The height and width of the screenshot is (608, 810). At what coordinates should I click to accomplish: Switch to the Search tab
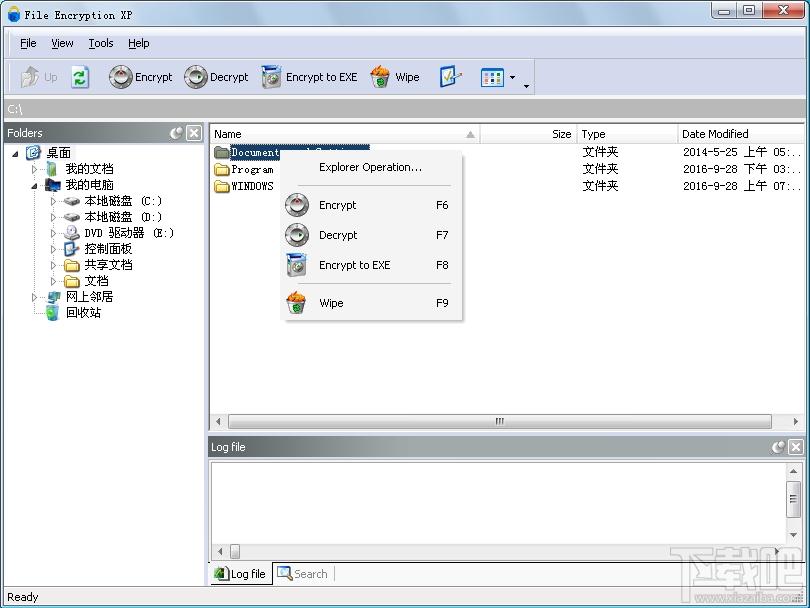click(x=303, y=574)
